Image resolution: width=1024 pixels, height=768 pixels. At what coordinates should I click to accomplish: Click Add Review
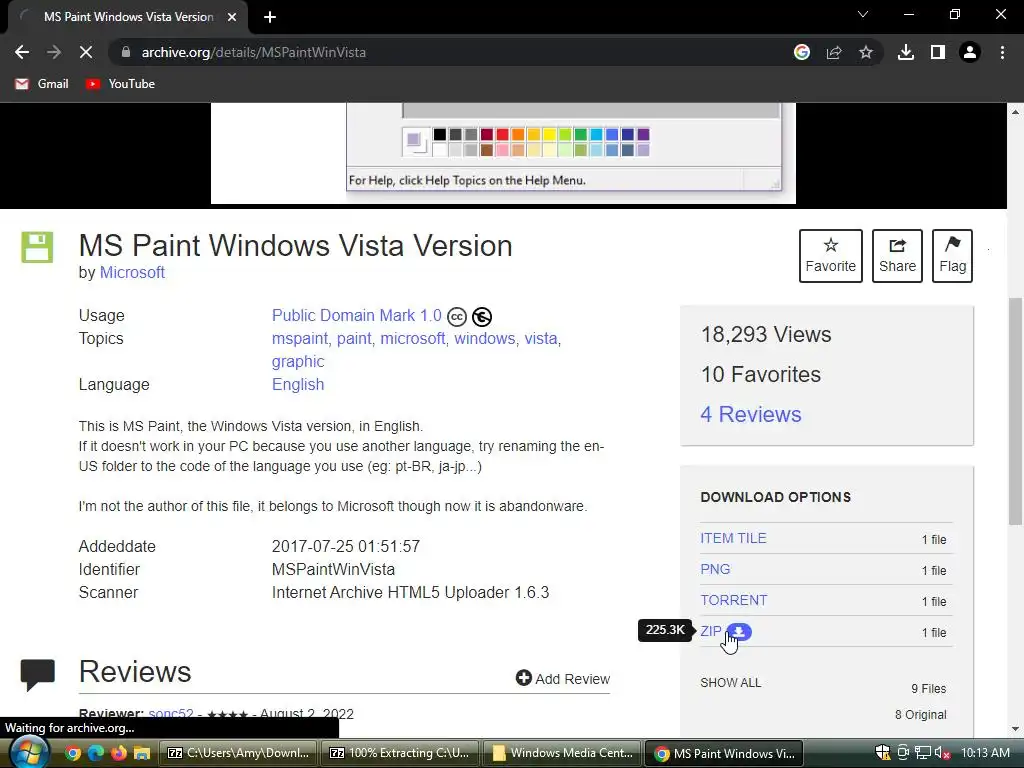pyautogui.click(x=562, y=679)
